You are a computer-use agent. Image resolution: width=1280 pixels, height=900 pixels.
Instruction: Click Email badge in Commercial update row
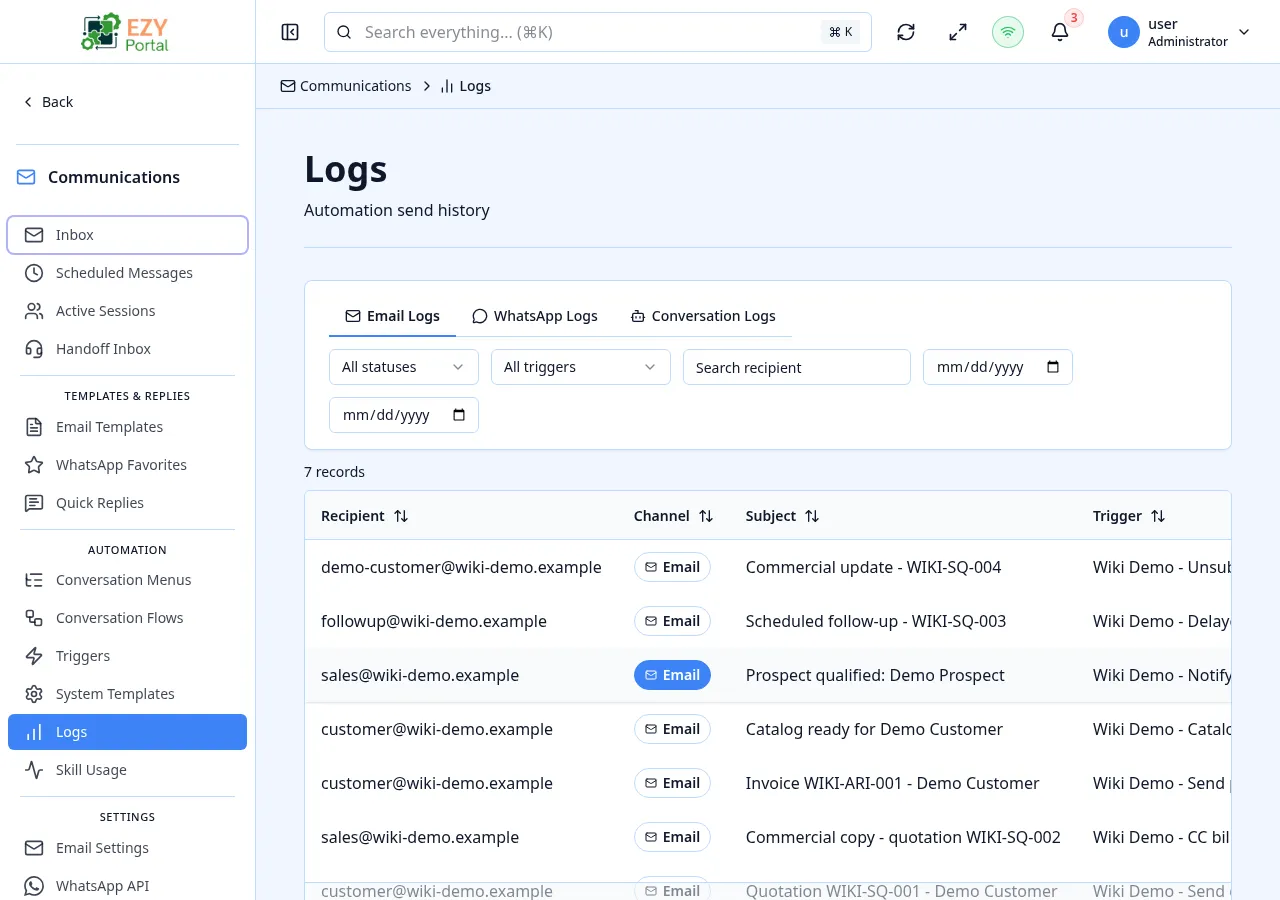(x=672, y=567)
